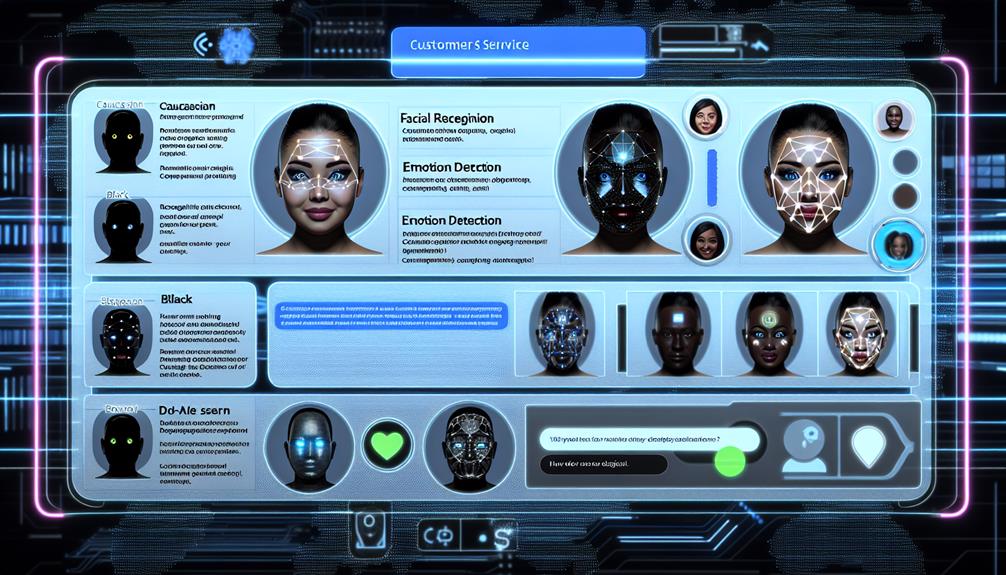Screen dimensions: 1006x575
Task: Click the light question input field
Action: (649, 440)
